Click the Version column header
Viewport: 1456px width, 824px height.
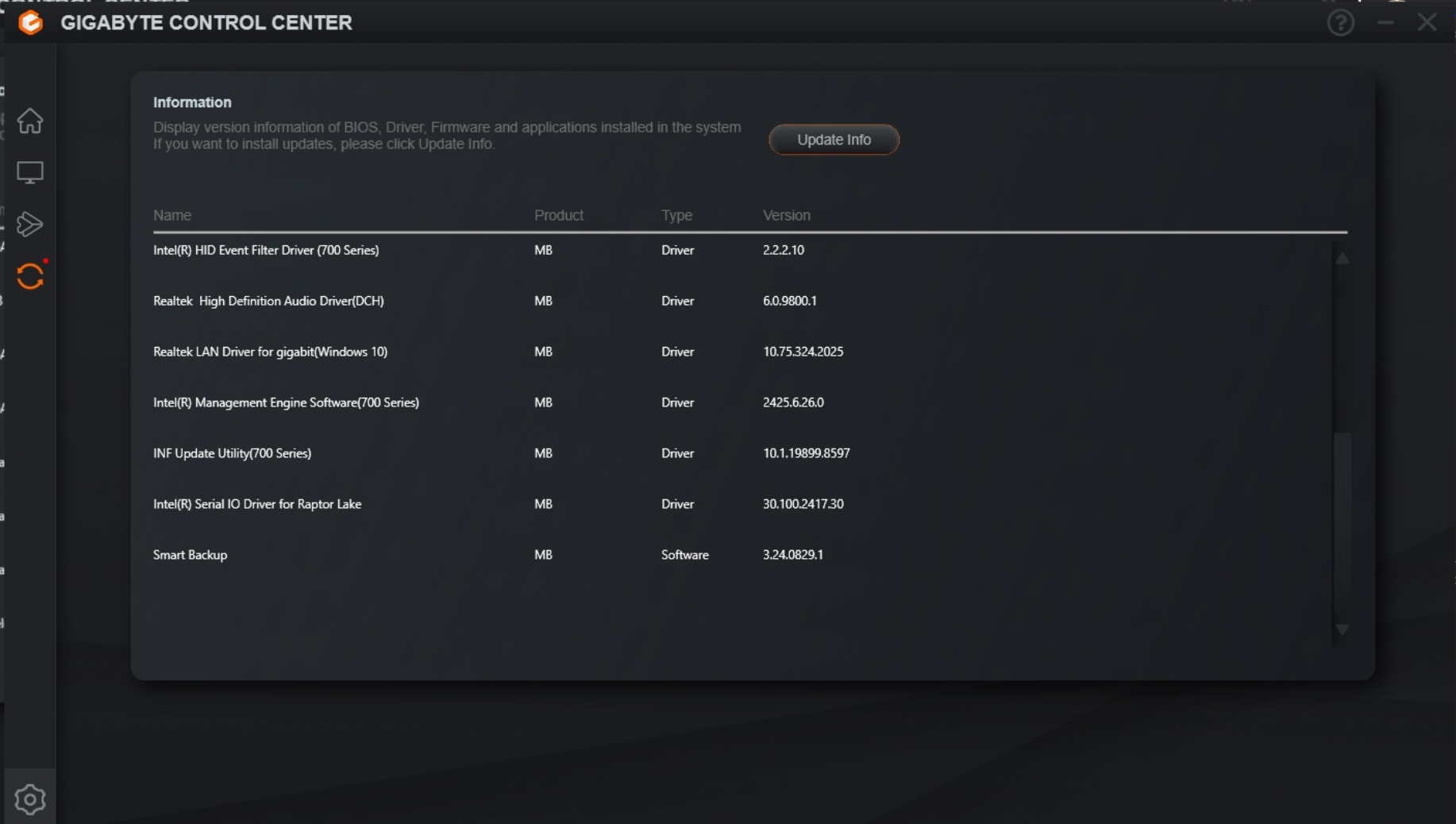pos(786,215)
